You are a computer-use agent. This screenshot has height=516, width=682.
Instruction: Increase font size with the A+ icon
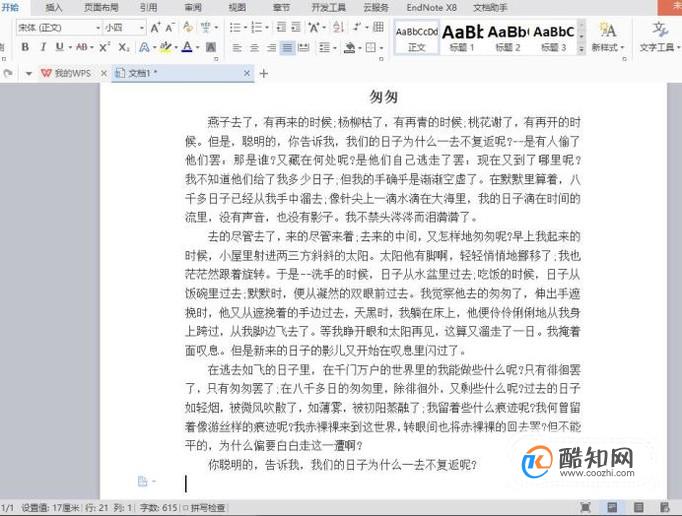click(155, 28)
